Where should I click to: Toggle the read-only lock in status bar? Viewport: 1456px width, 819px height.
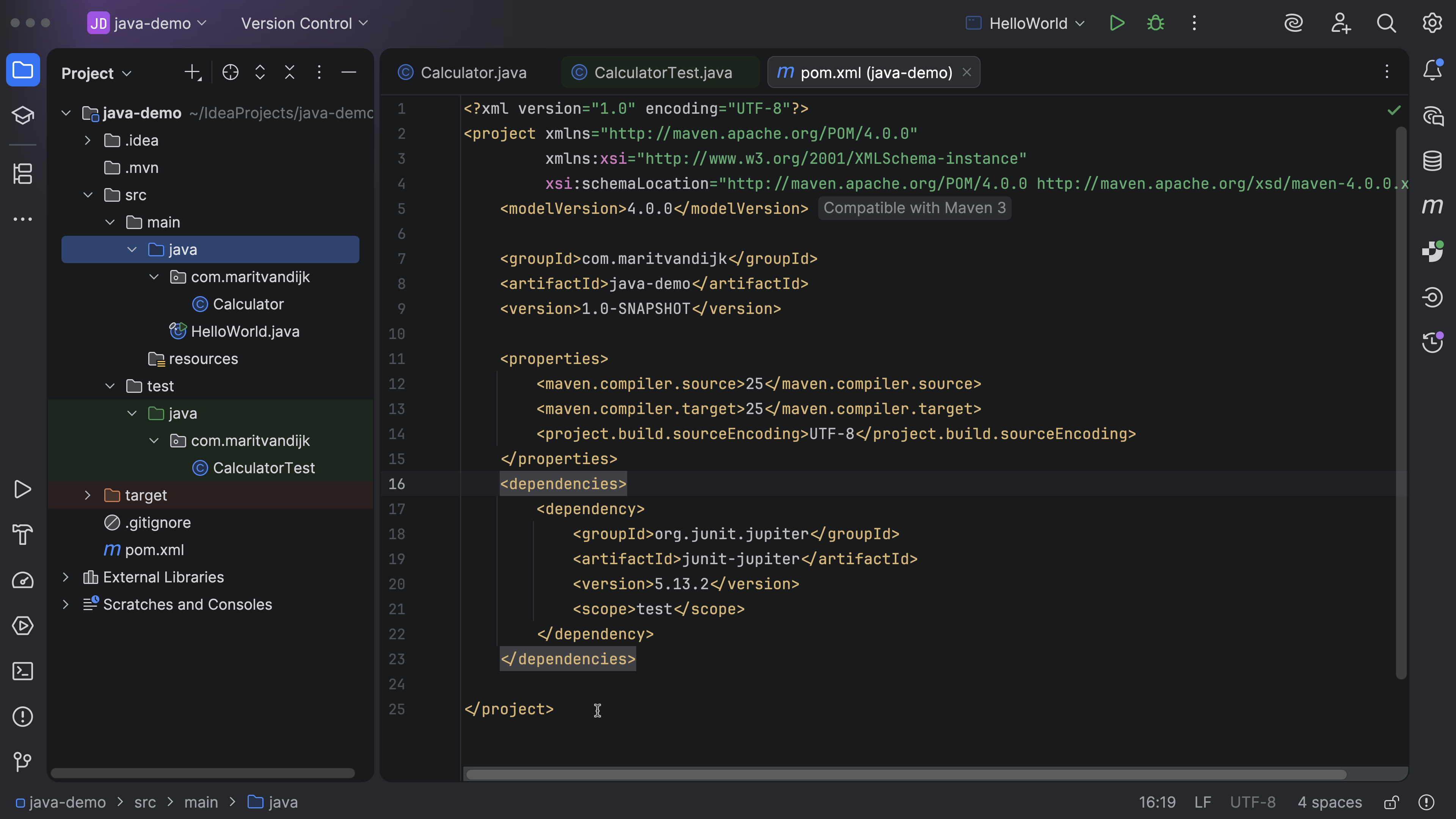(1391, 803)
